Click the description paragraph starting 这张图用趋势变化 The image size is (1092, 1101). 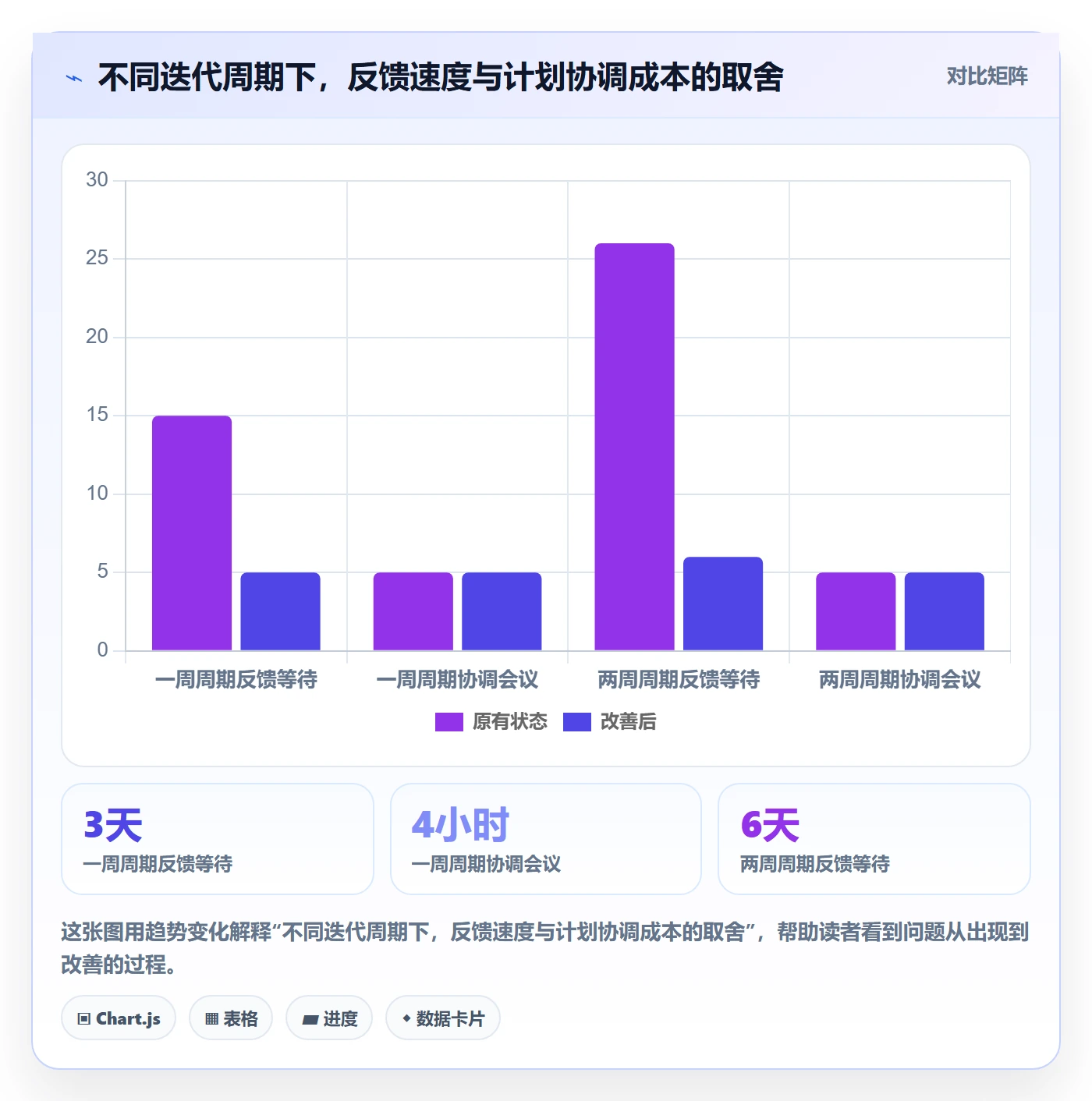pyautogui.click(x=544, y=948)
